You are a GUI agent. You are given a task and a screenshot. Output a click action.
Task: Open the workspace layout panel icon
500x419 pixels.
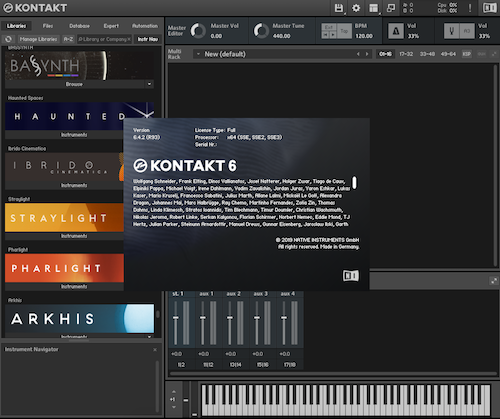point(373,8)
